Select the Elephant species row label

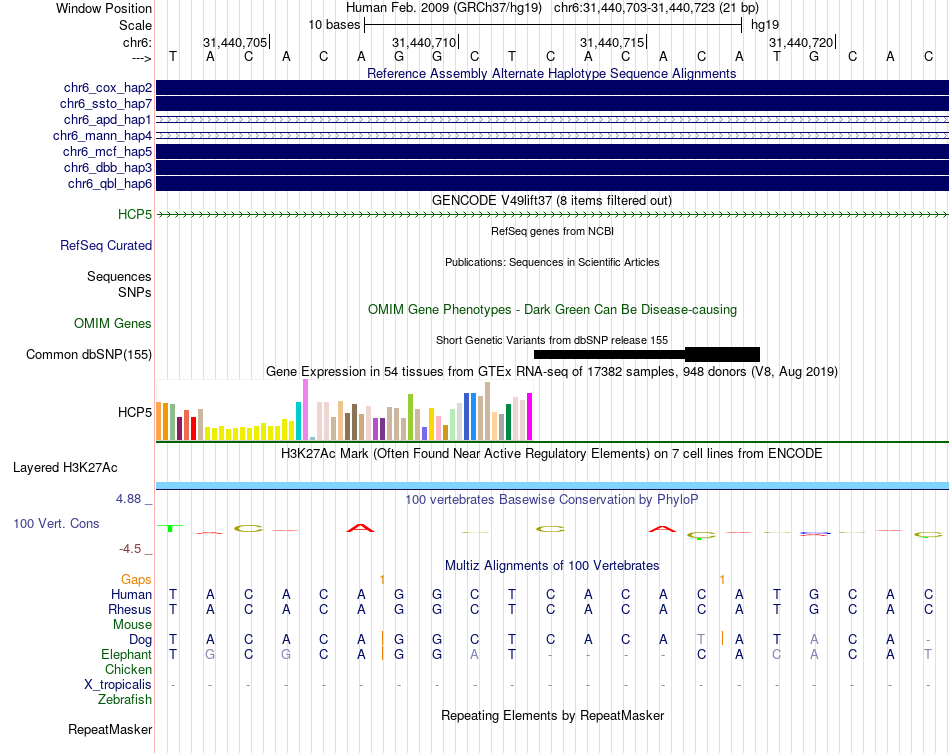126,655
